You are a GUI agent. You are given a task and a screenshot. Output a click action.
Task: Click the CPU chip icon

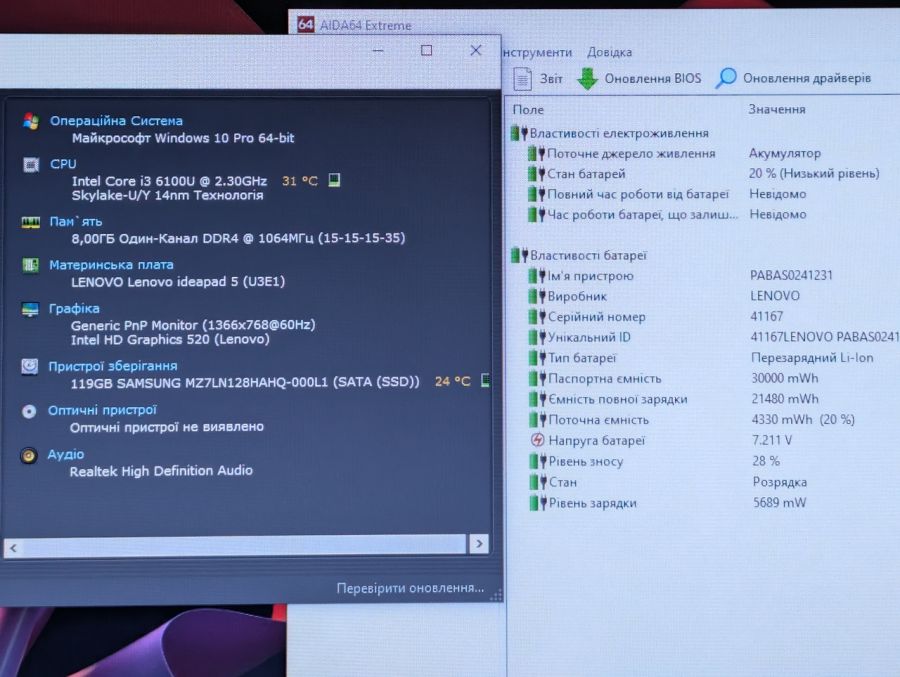[x=30, y=165]
